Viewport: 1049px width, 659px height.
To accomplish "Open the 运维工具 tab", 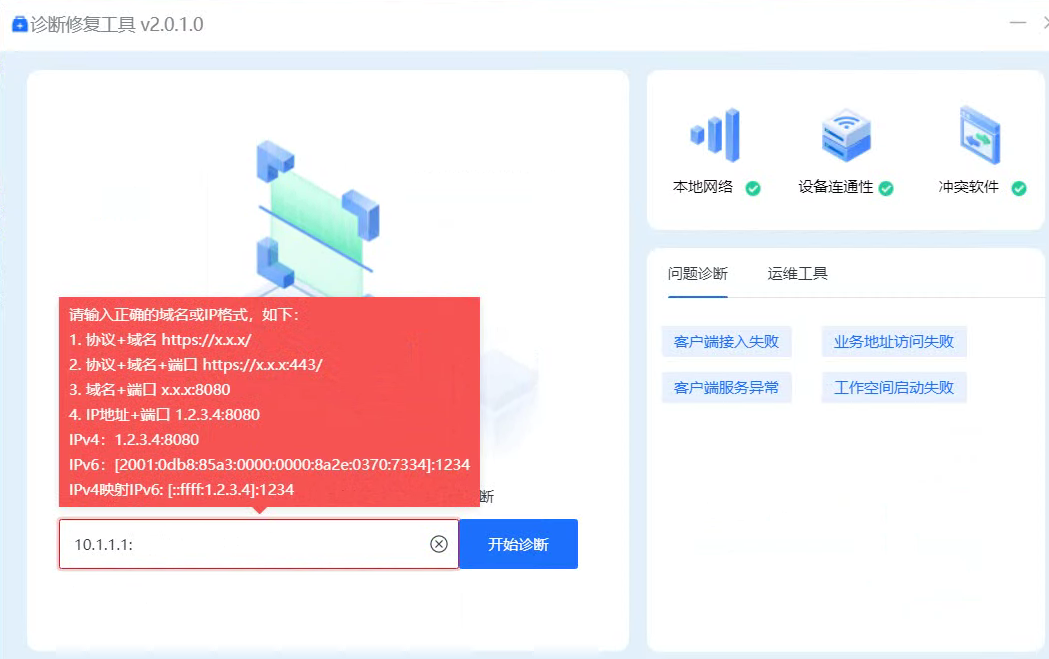I will [x=798, y=274].
